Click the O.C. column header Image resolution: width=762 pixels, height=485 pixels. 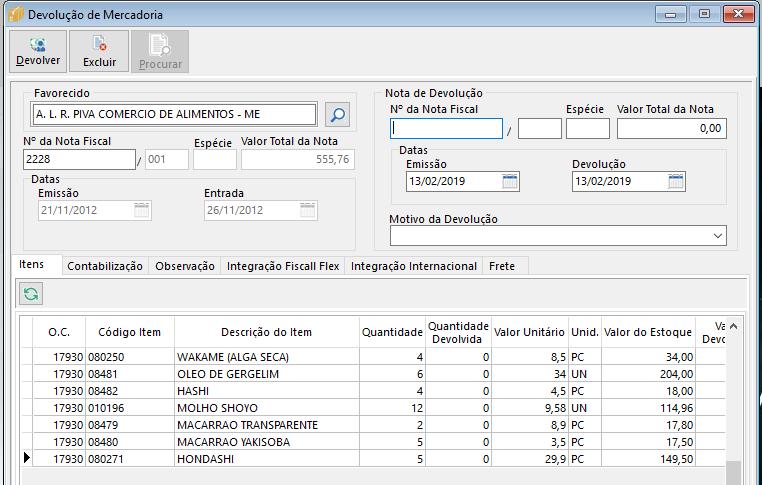(59, 332)
